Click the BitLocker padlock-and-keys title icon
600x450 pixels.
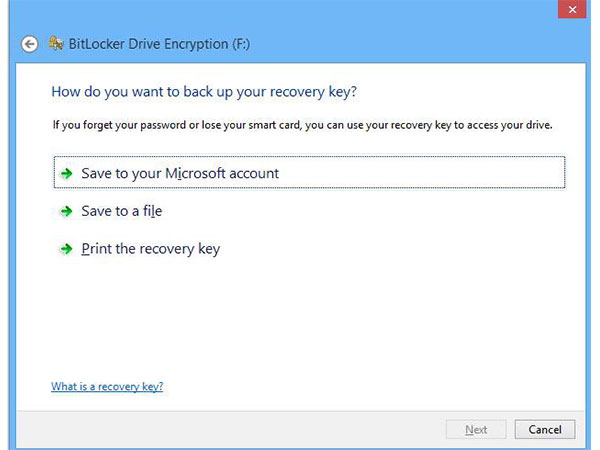[56, 44]
